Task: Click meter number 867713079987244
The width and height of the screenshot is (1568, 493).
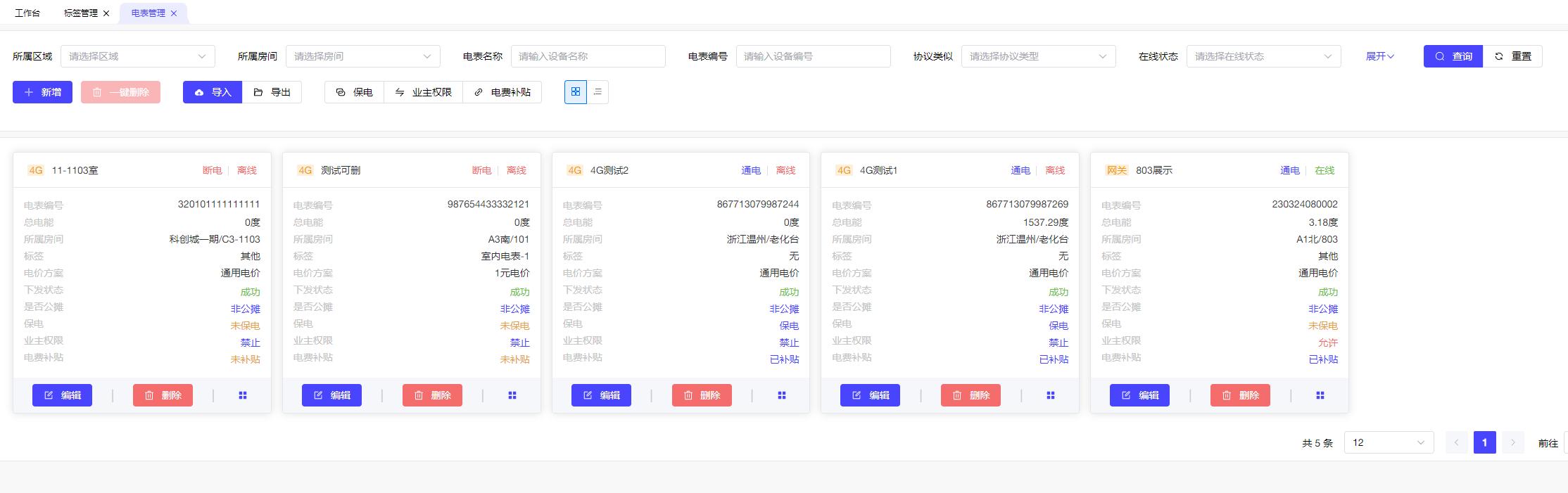Action: click(758, 204)
